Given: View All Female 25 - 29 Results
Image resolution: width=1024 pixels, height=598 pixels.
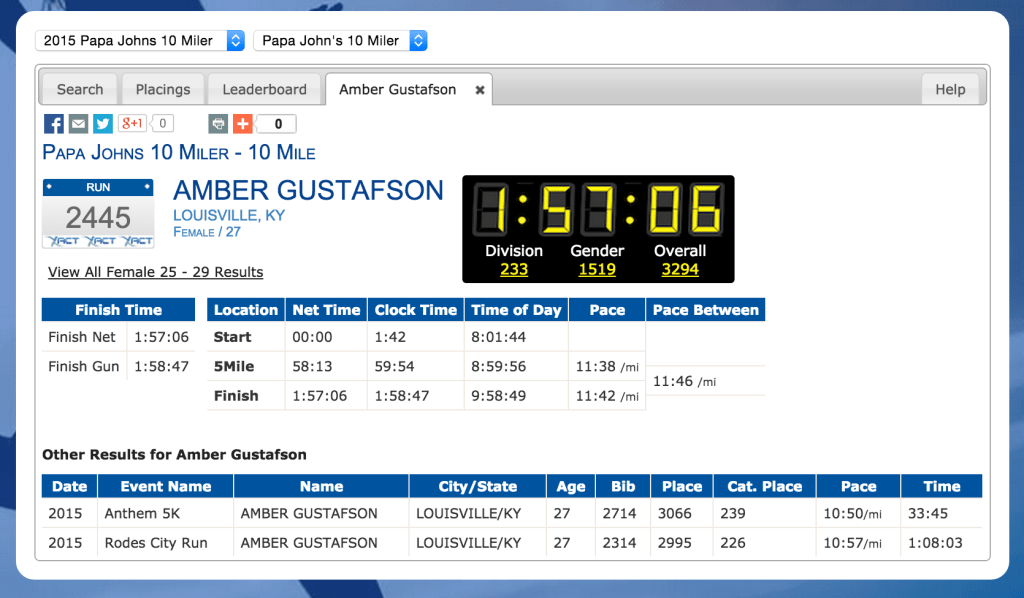Looking at the screenshot, I should (x=155, y=272).
